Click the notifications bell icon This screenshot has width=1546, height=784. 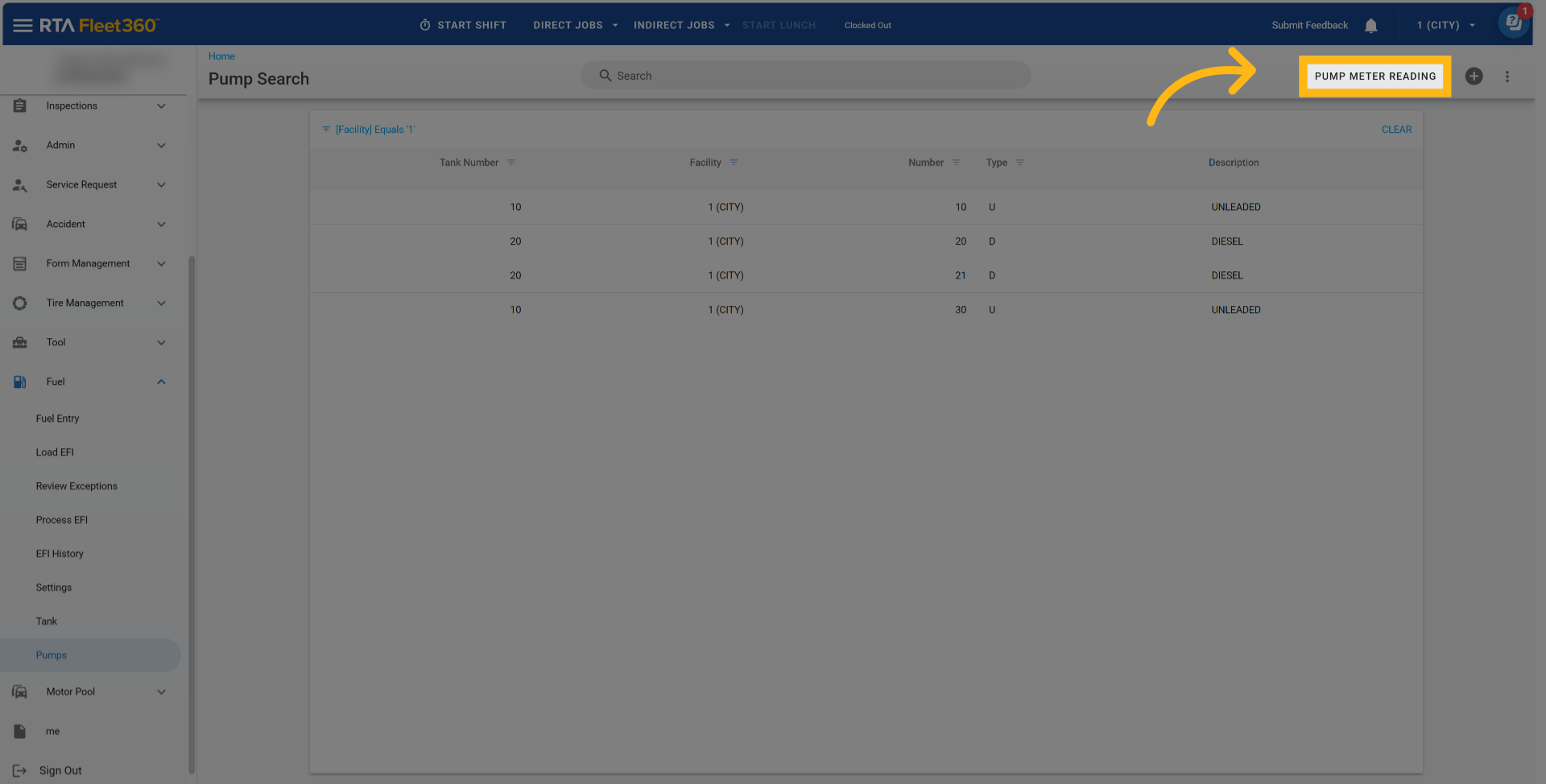[1370, 26]
